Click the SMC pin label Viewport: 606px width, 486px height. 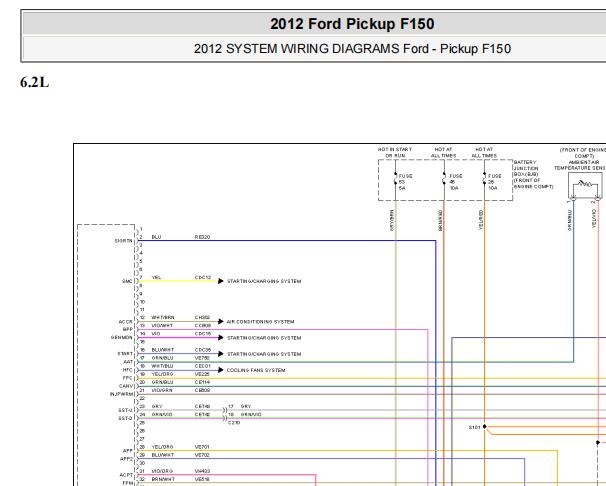click(x=127, y=282)
